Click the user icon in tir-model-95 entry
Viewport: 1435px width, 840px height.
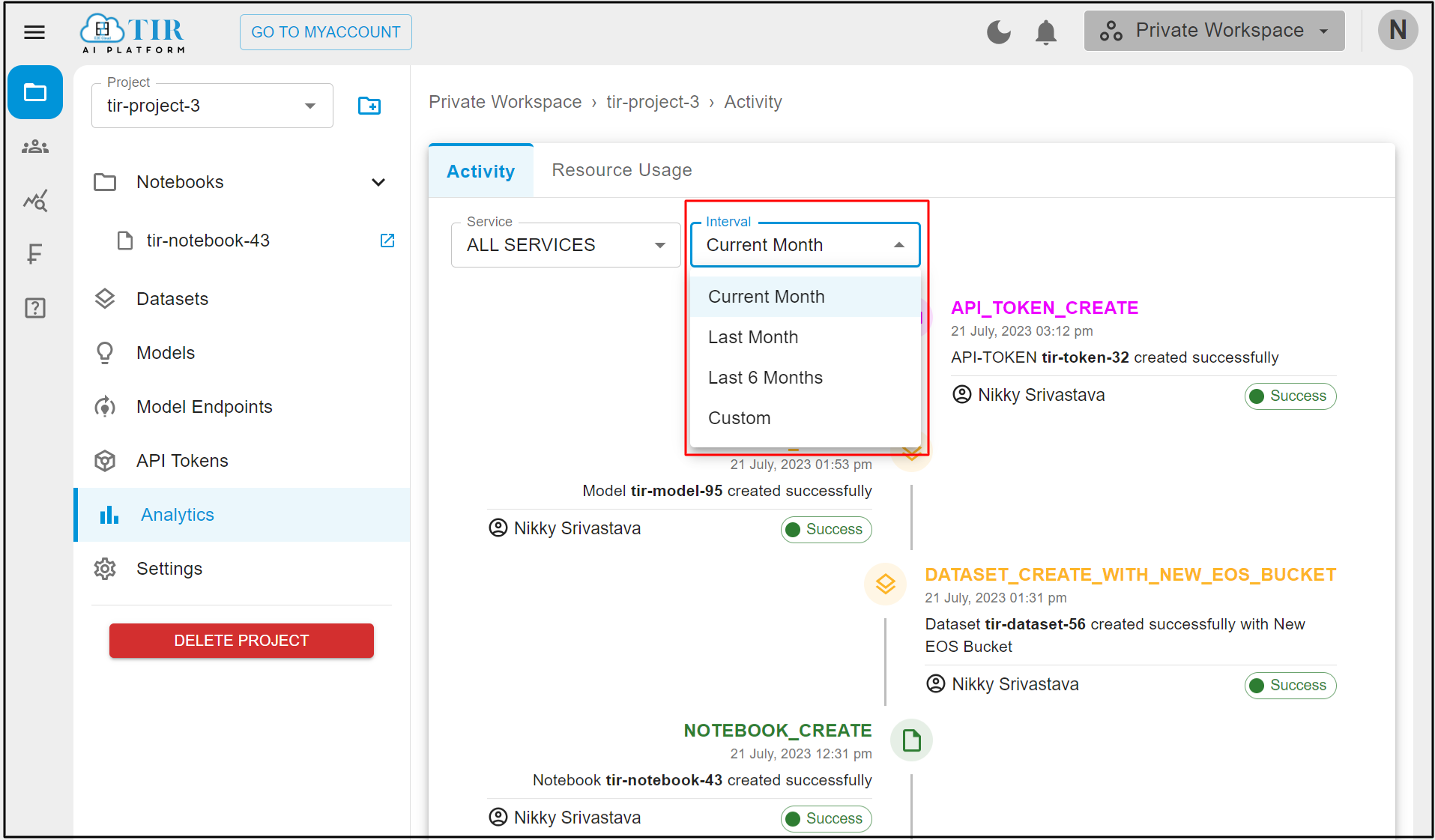pyautogui.click(x=498, y=528)
